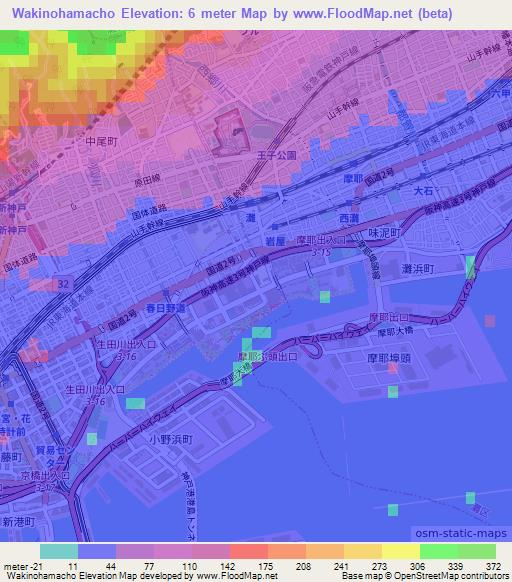Select the yellow 273 to 306 legend swatch
The width and height of the screenshot is (512, 582).
[401, 551]
